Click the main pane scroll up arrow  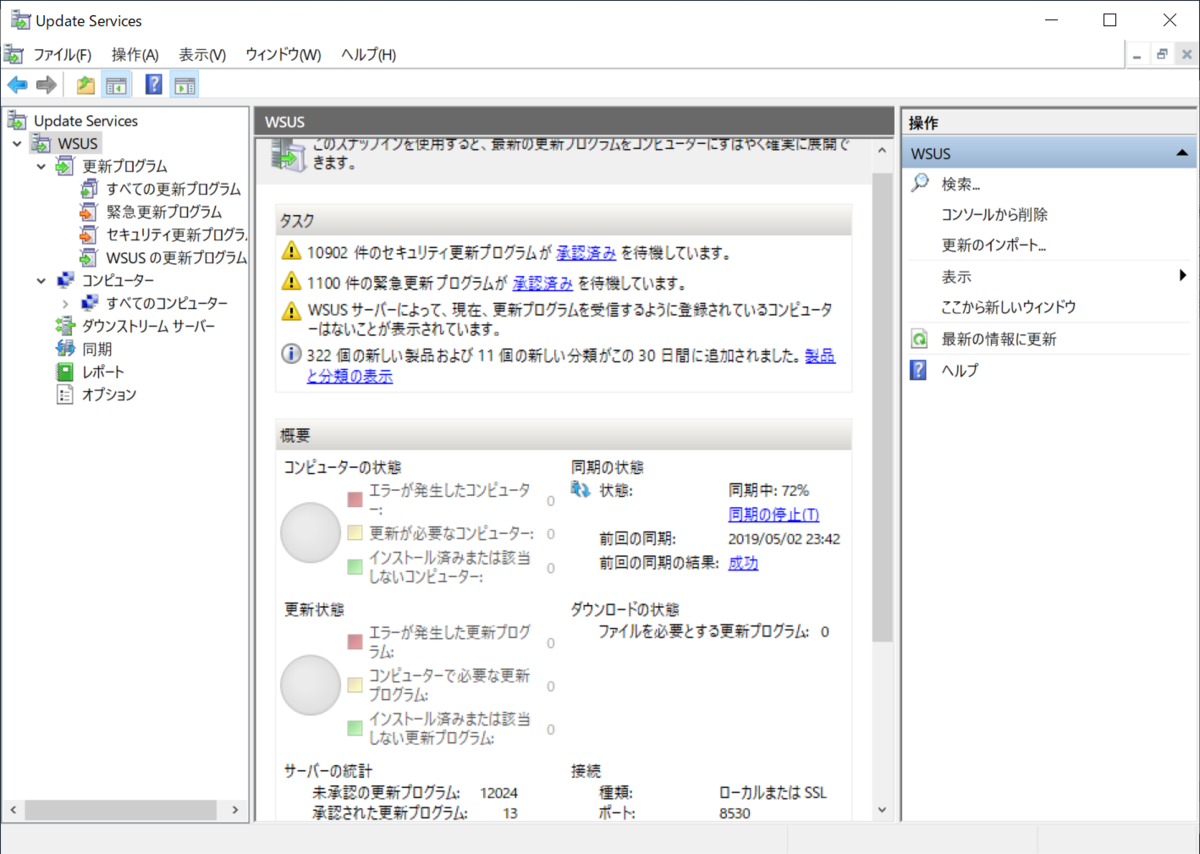tap(882, 149)
